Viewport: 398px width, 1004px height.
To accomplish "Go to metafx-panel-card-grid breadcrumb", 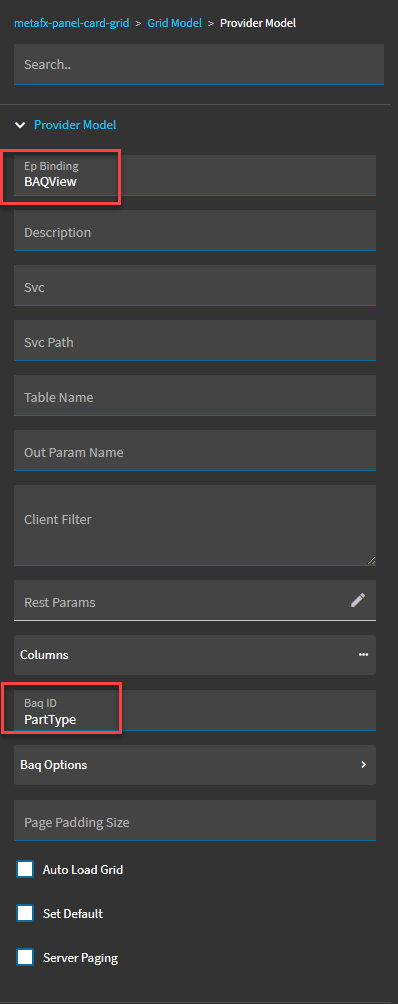I will pyautogui.click(x=72, y=23).
